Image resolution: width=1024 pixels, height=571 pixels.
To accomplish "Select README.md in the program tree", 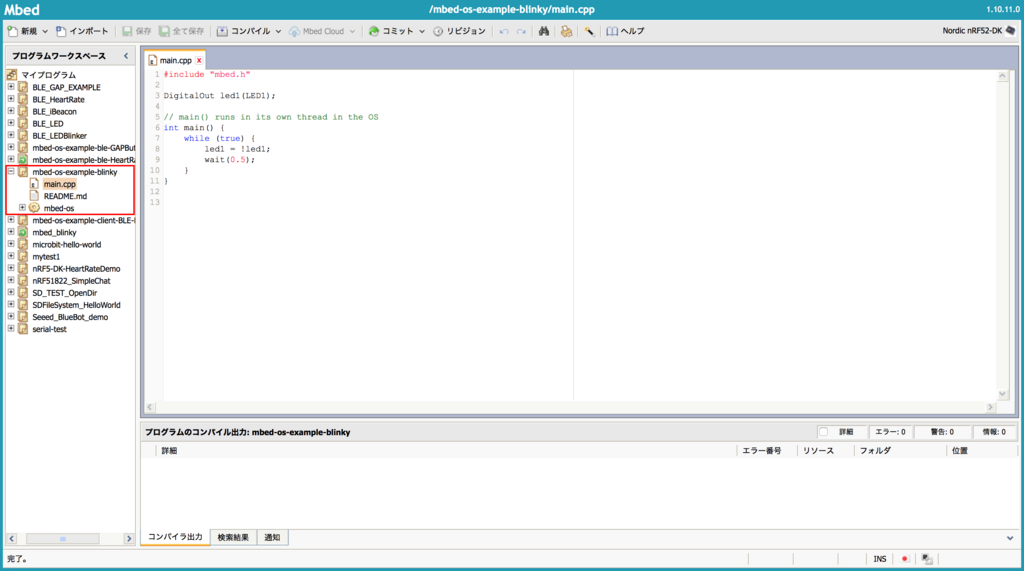I will pyautogui.click(x=65, y=196).
